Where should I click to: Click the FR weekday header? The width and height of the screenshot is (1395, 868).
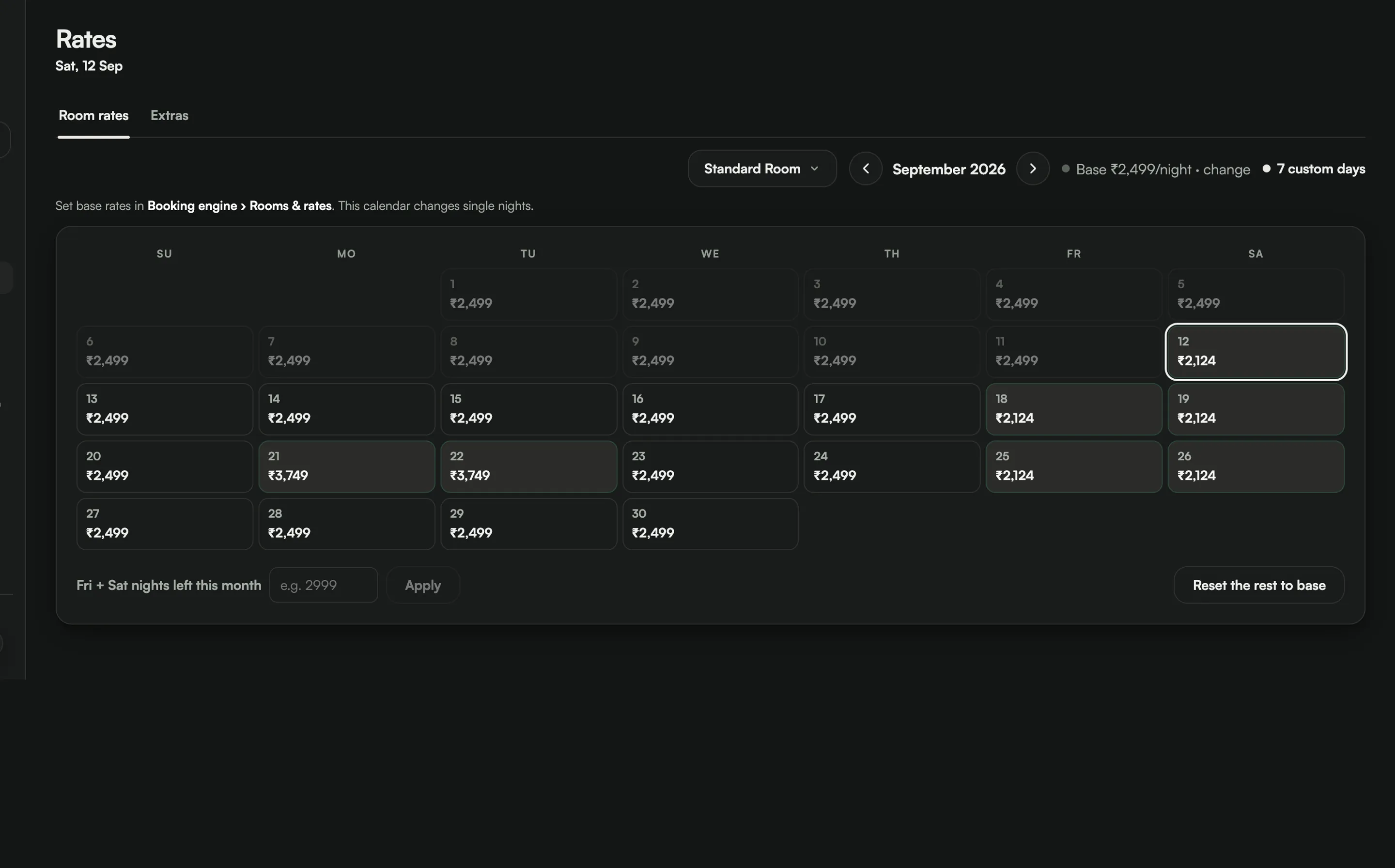coord(1073,254)
